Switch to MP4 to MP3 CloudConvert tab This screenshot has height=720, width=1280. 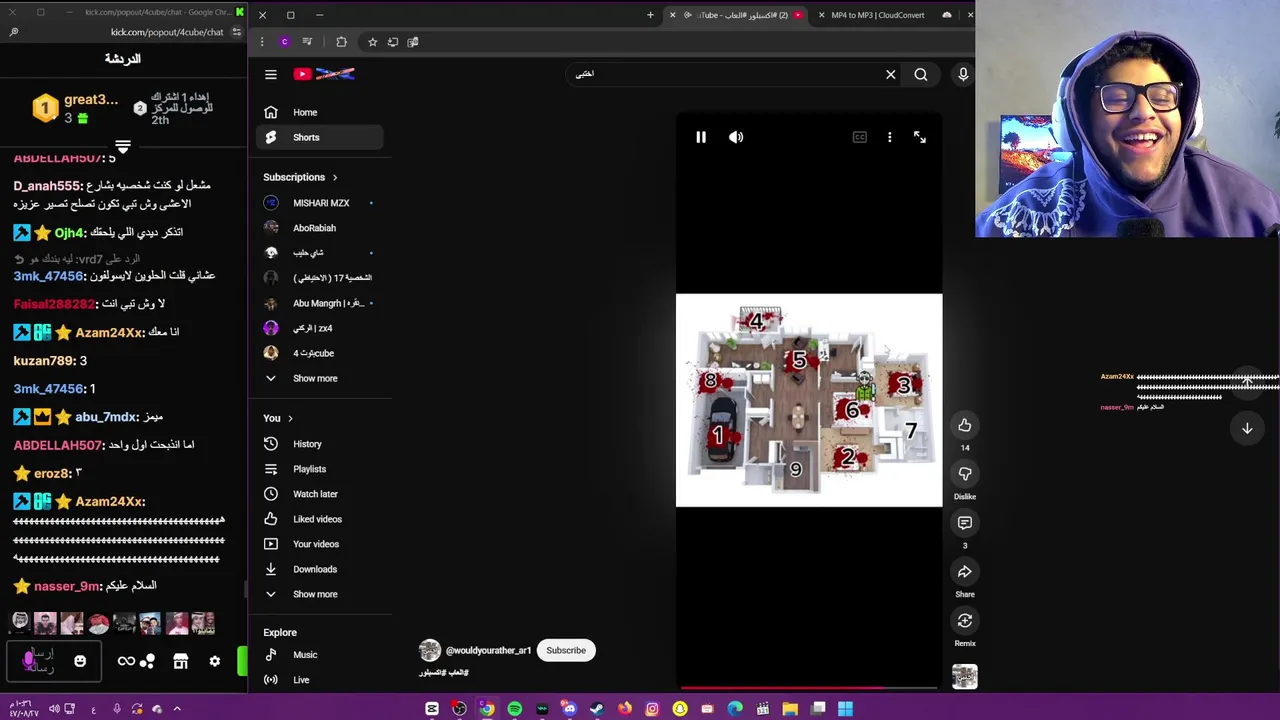coord(886,15)
